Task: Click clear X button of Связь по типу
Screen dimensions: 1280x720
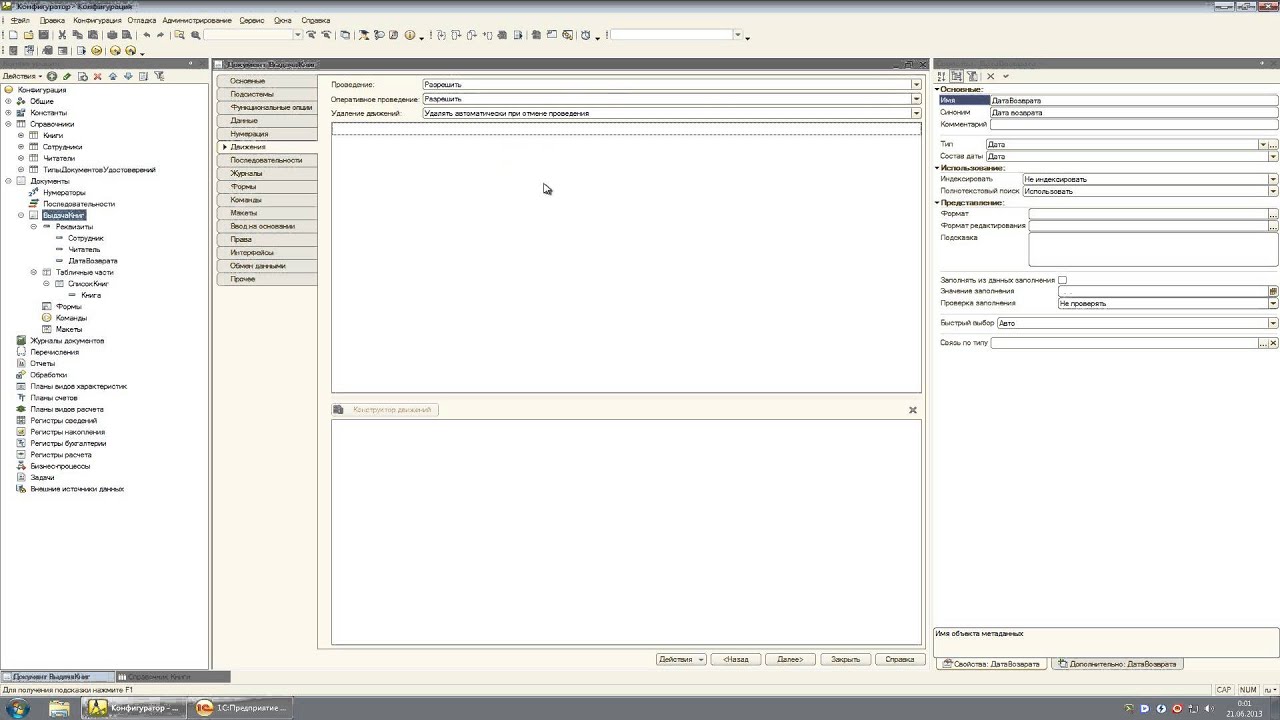Action: click(x=1273, y=343)
